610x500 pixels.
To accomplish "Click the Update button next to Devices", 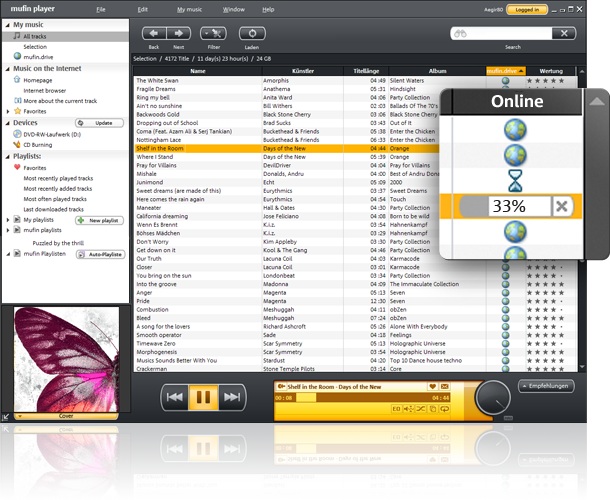I will (100, 122).
